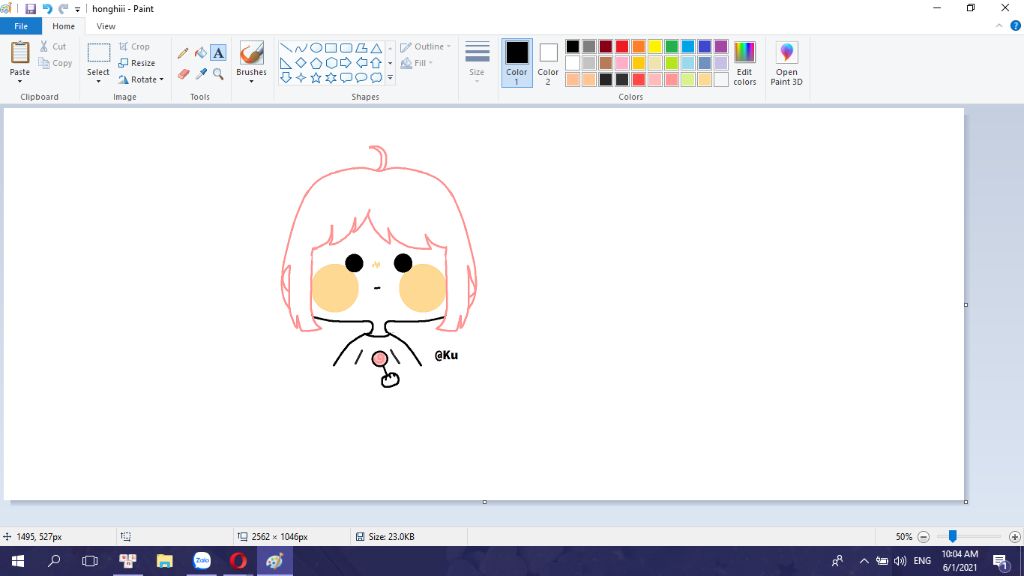Viewport: 1024px width, 576px height.
Task: Expand the Select options arrow
Action: [98, 81]
